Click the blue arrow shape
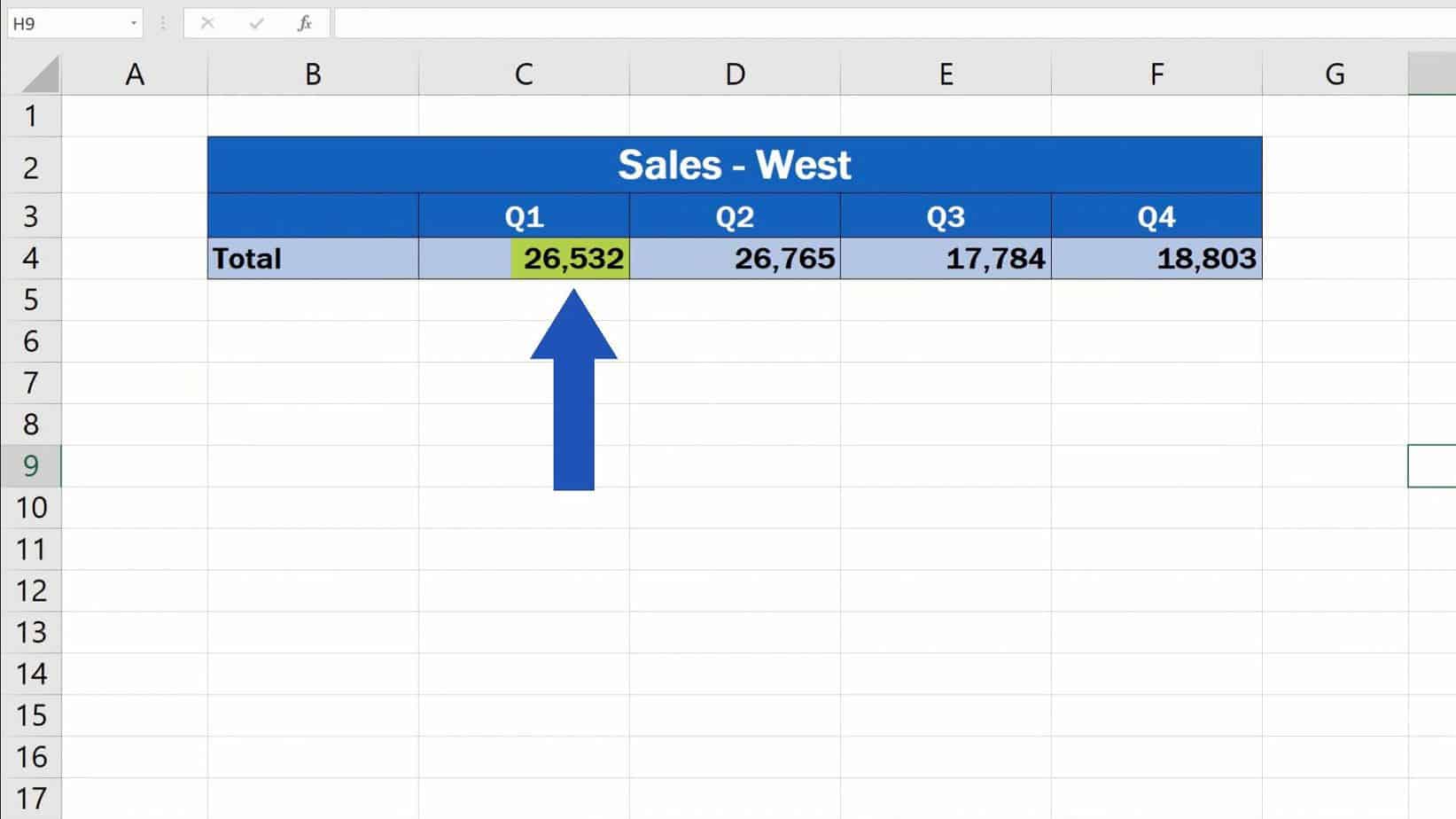This screenshot has height=819, width=1456. click(572, 390)
